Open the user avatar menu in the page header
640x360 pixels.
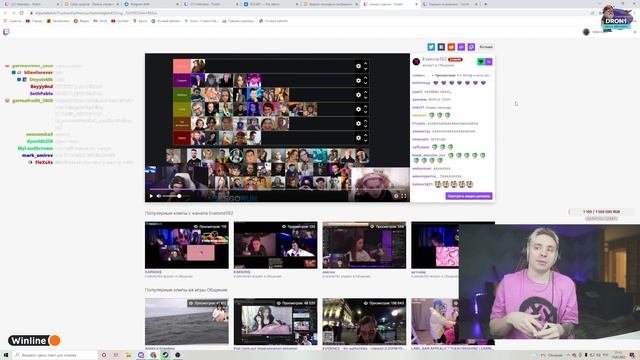pos(586,32)
